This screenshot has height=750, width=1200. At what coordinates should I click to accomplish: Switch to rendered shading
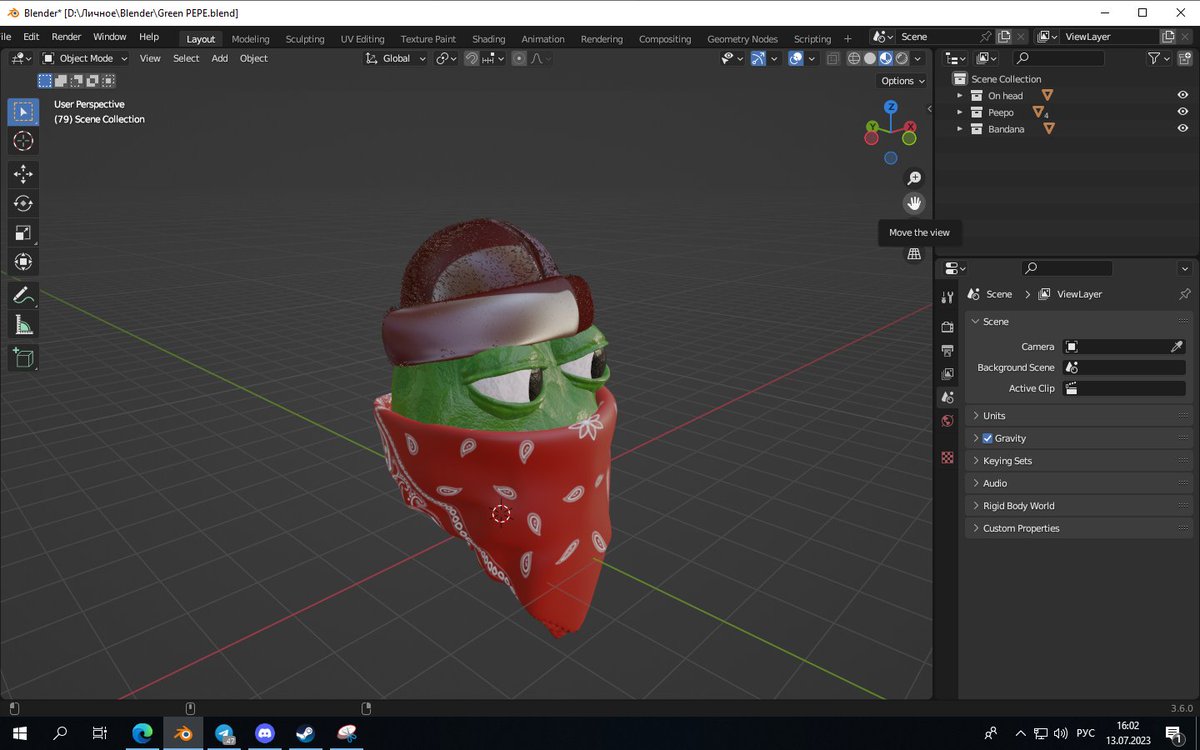[902, 59]
